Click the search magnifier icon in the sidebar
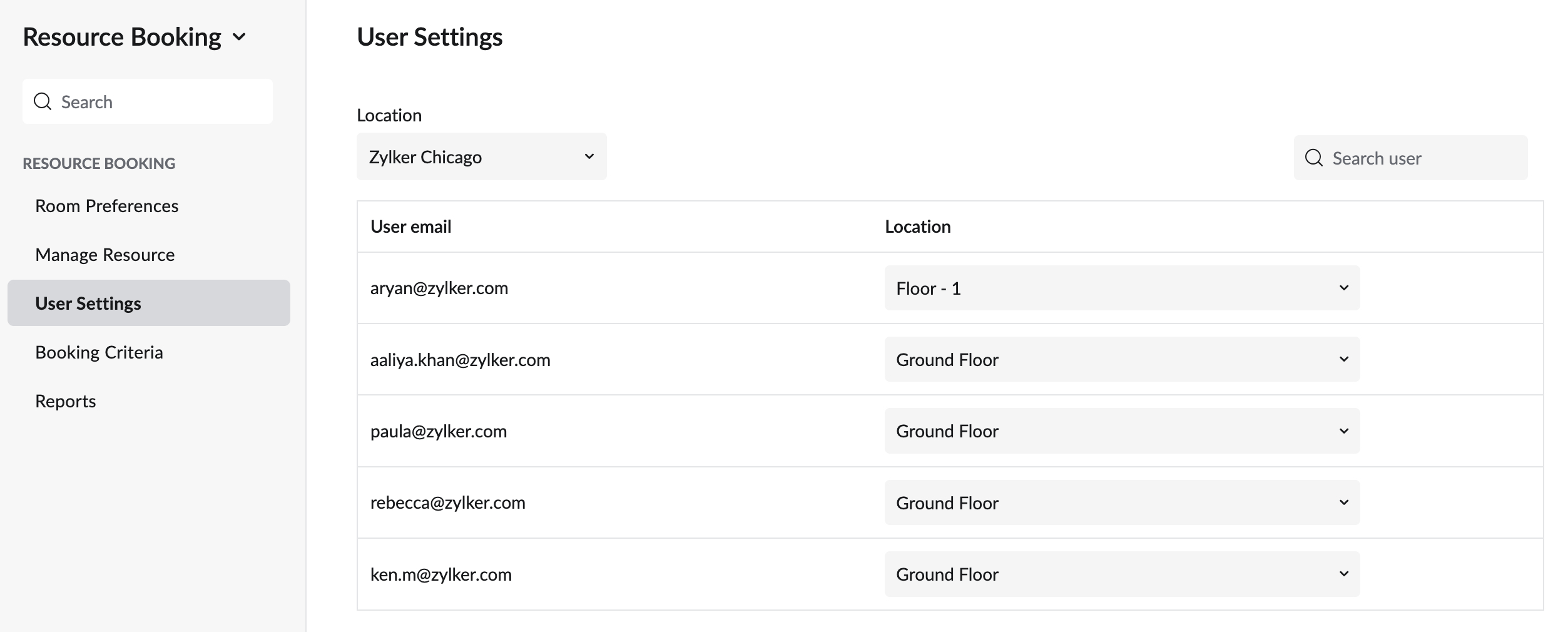Screen dimensions: 1568x632 pyautogui.click(x=43, y=101)
